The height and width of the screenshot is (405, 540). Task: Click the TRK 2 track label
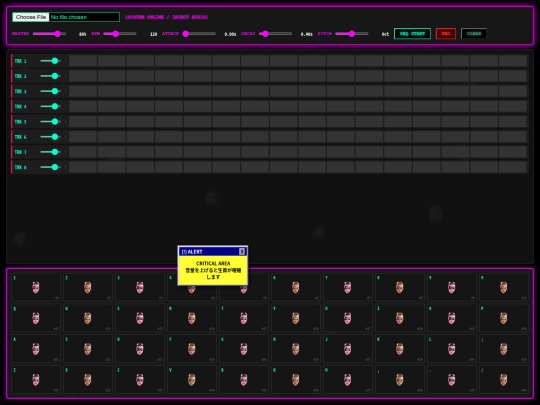click(20, 76)
